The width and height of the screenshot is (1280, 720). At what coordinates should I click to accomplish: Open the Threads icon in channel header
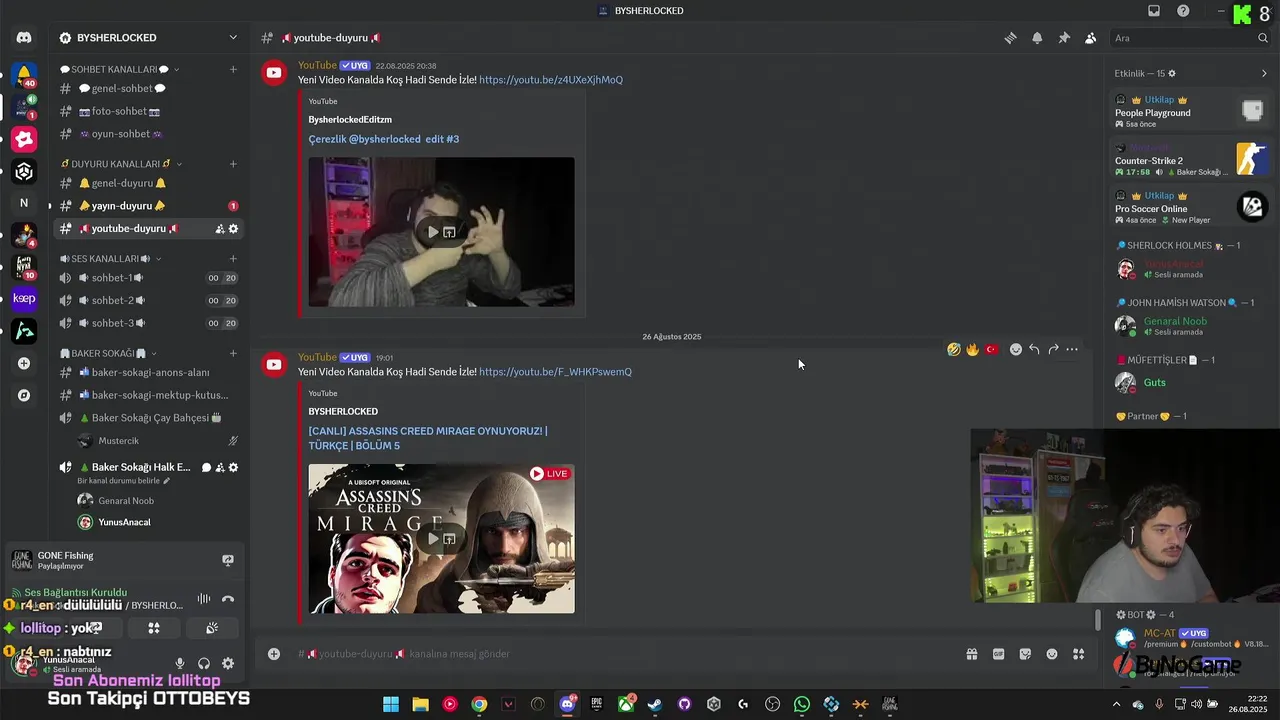pos(1010,38)
